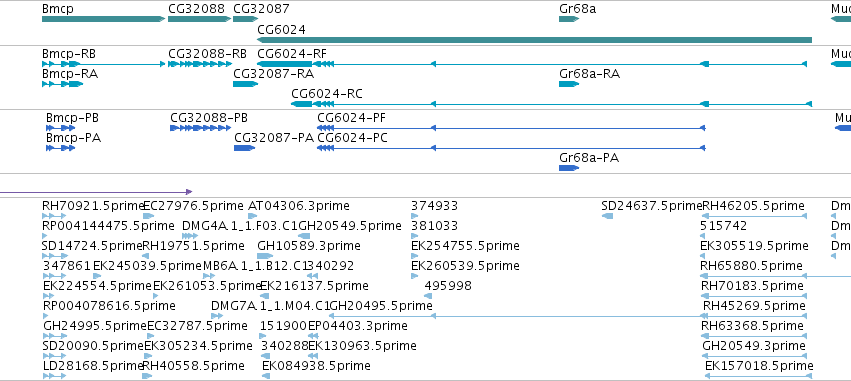Image resolution: width=851 pixels, height=381 pixels.
Task: Open EST RH70183.5prime
Action: click(752, 286)
